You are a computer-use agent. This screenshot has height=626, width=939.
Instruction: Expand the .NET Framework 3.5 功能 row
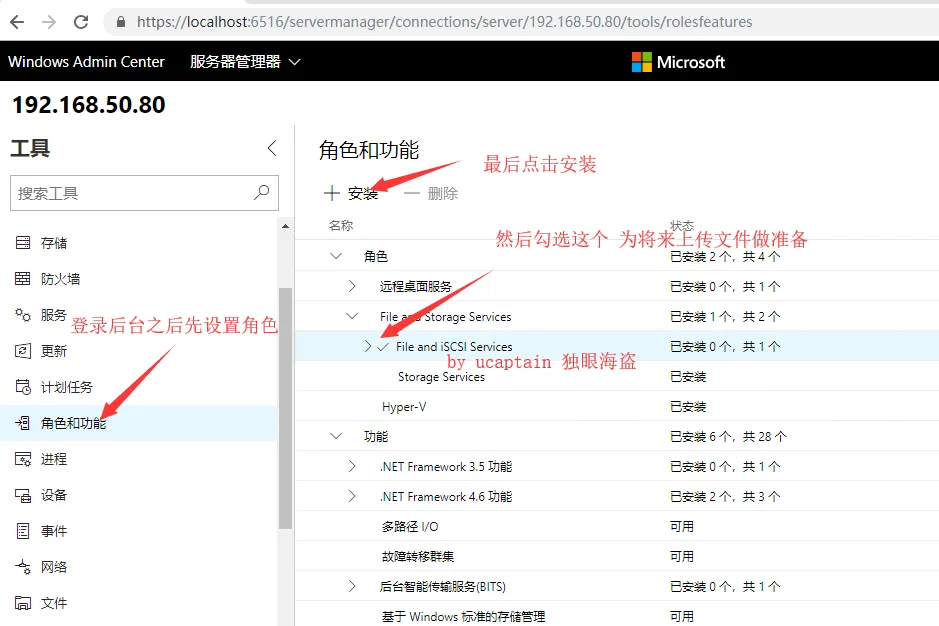(352, 466)
